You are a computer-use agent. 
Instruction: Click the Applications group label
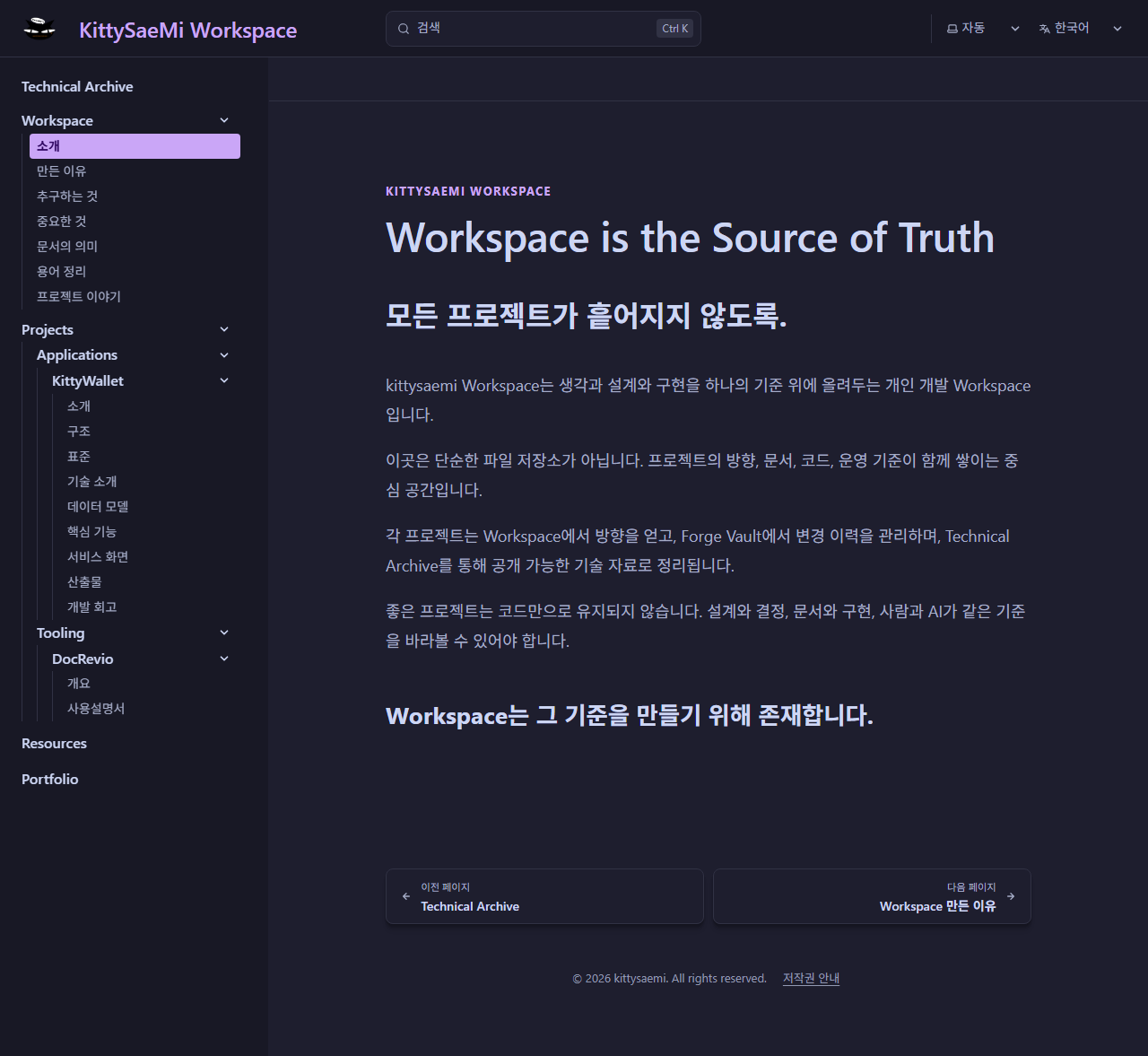[77, 355]
